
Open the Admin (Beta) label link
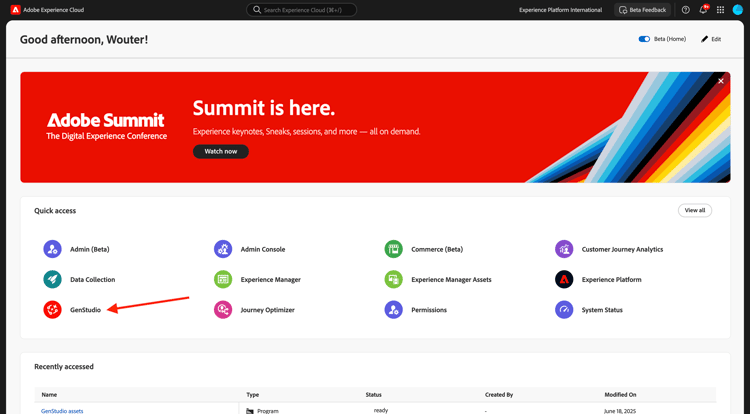pyautogui.click(x=90, y=249)
